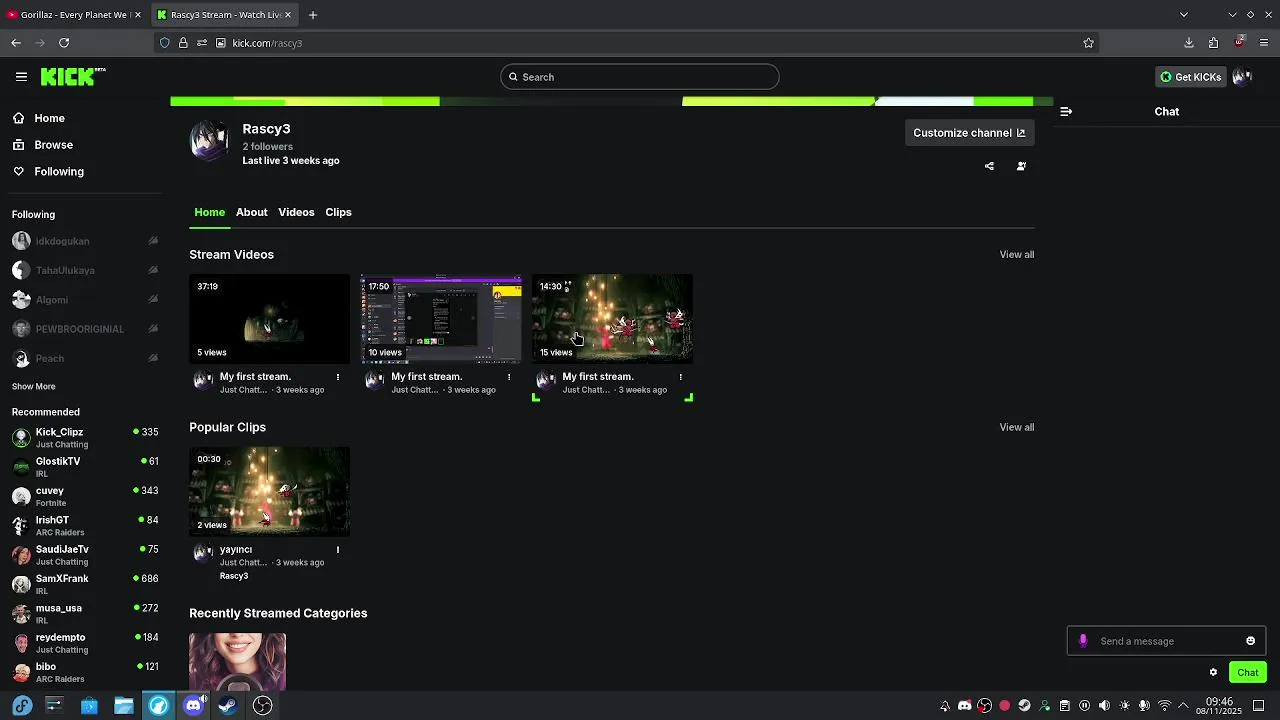
Task: Click View all for Stream Videos
Action: [1017, 254]
